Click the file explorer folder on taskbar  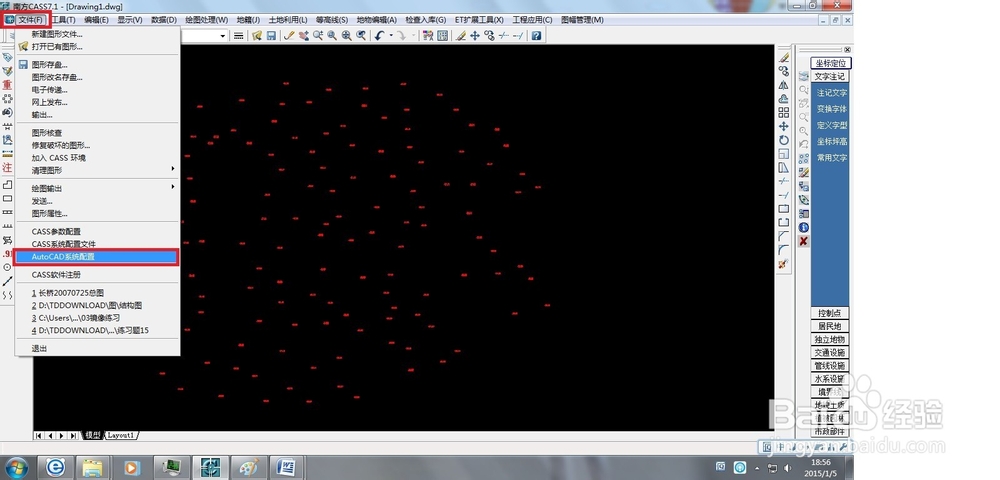tap(93, 467)
